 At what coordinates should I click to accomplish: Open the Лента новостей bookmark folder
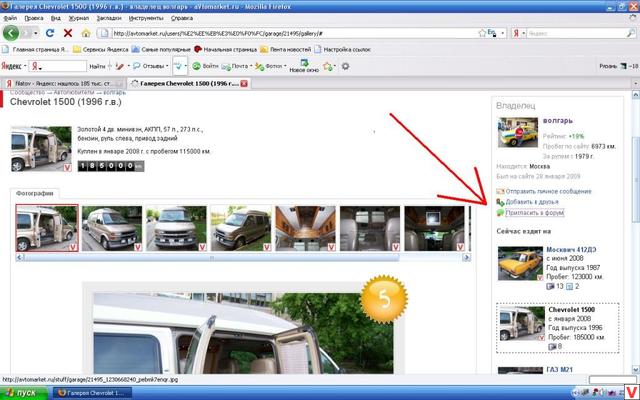(285, 49)
